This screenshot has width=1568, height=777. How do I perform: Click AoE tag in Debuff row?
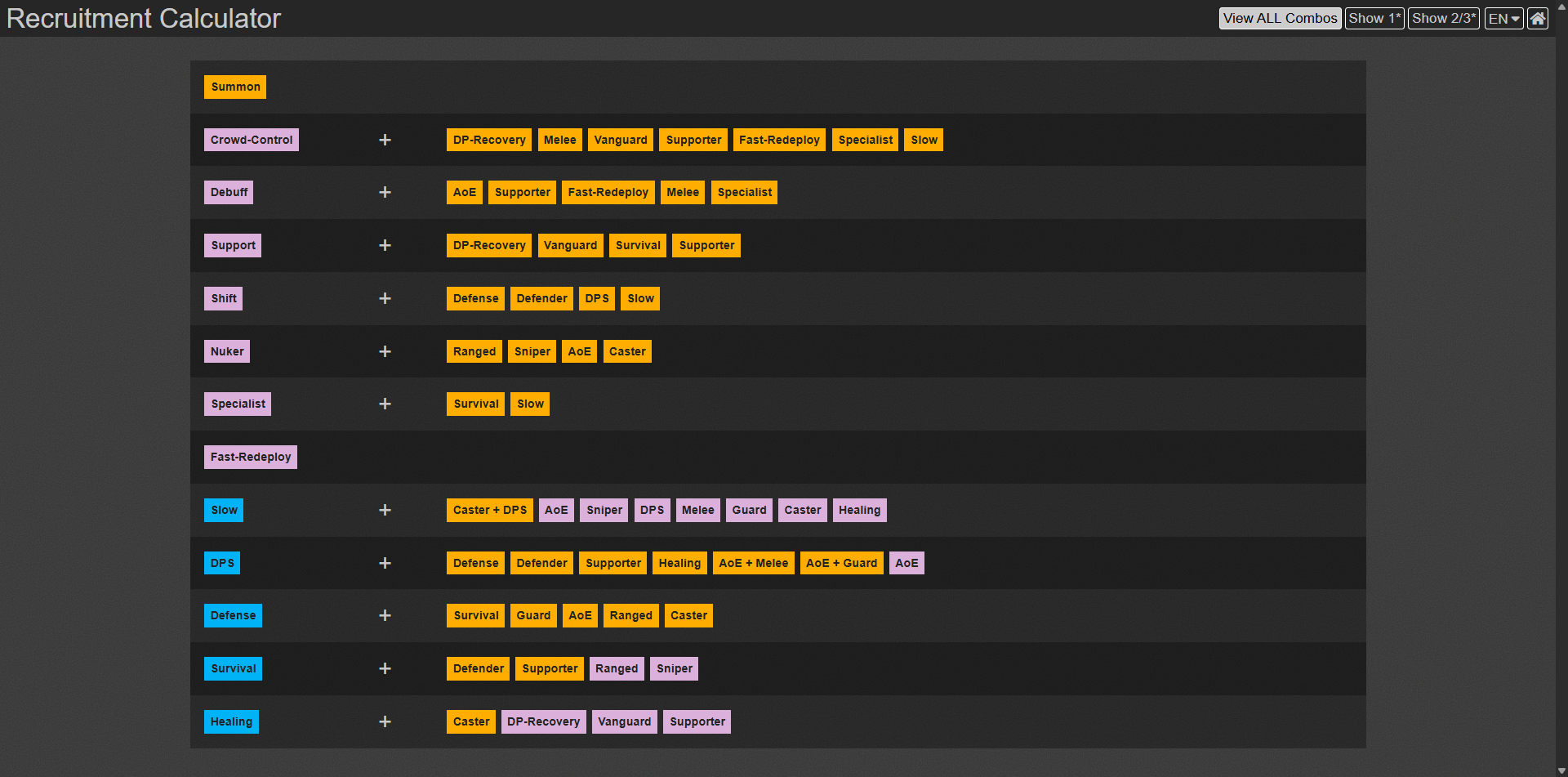(465, 192)
